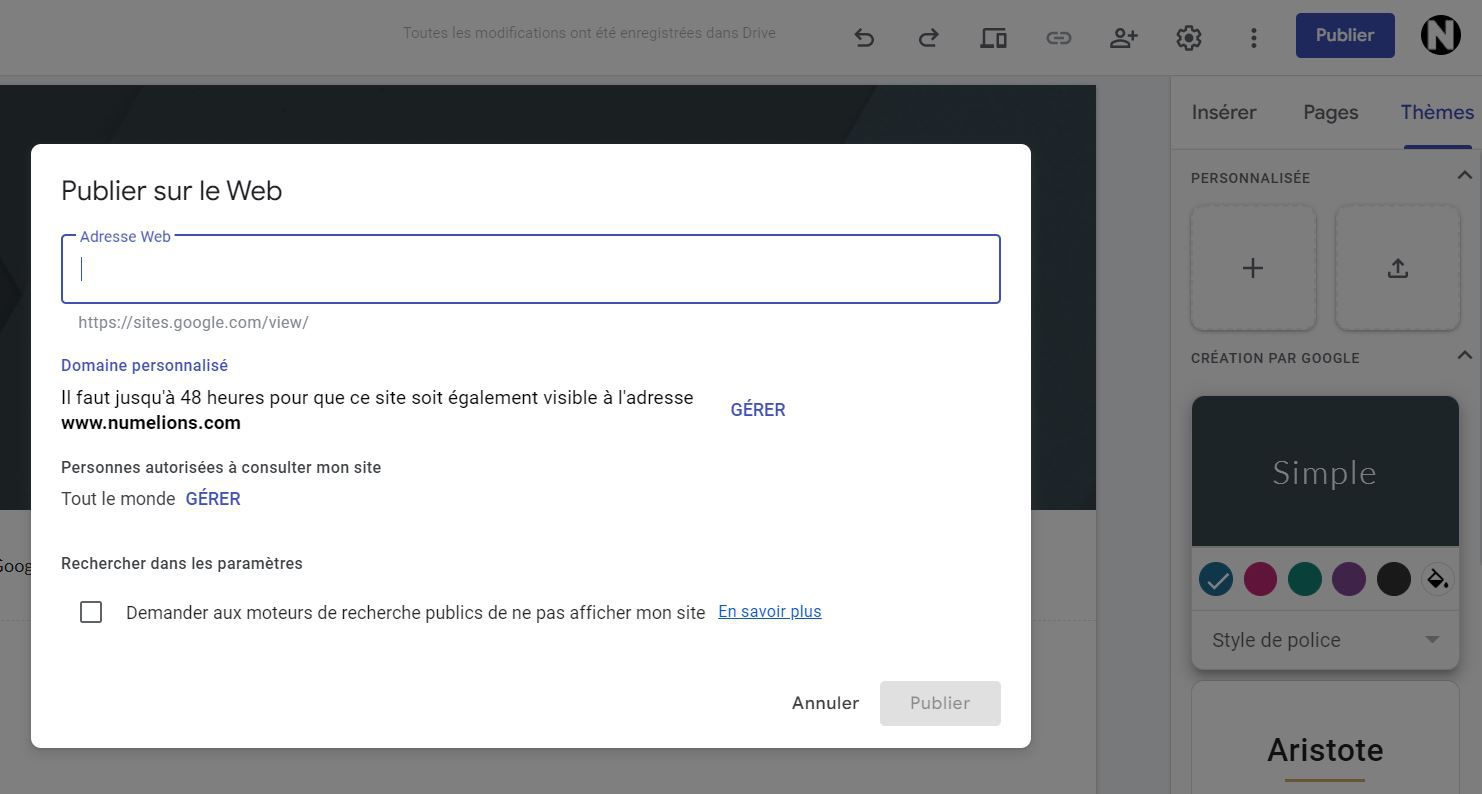Import a theme with upload icon
This screenshot has width=1482, height=794.
click(1398, 268)
